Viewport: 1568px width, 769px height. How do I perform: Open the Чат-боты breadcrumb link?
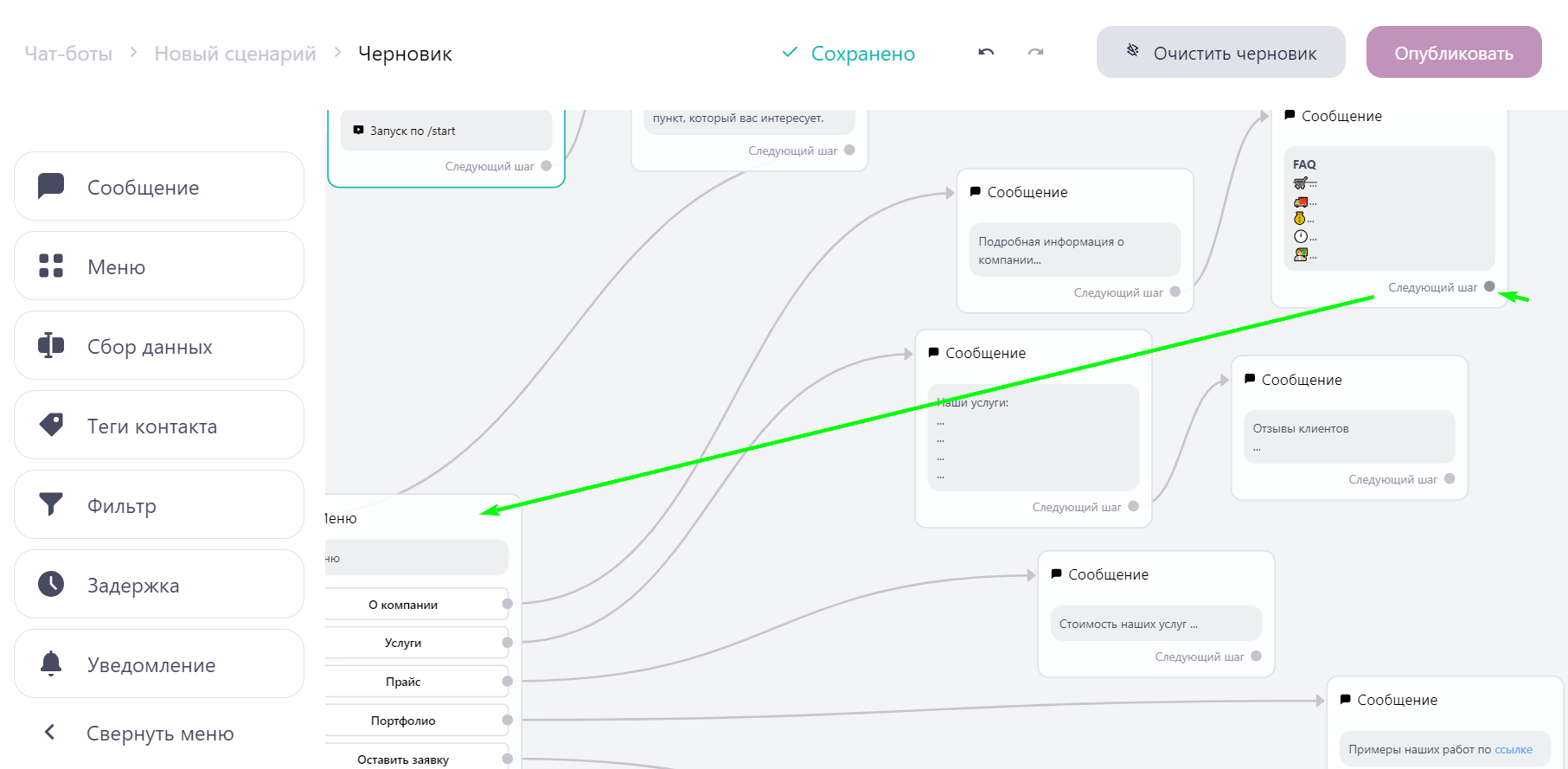(x=68, y=54)
